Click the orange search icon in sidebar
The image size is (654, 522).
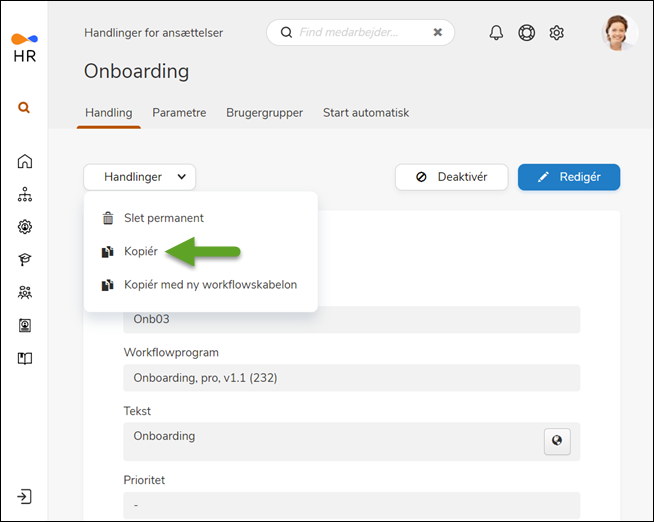click(24, 108)
